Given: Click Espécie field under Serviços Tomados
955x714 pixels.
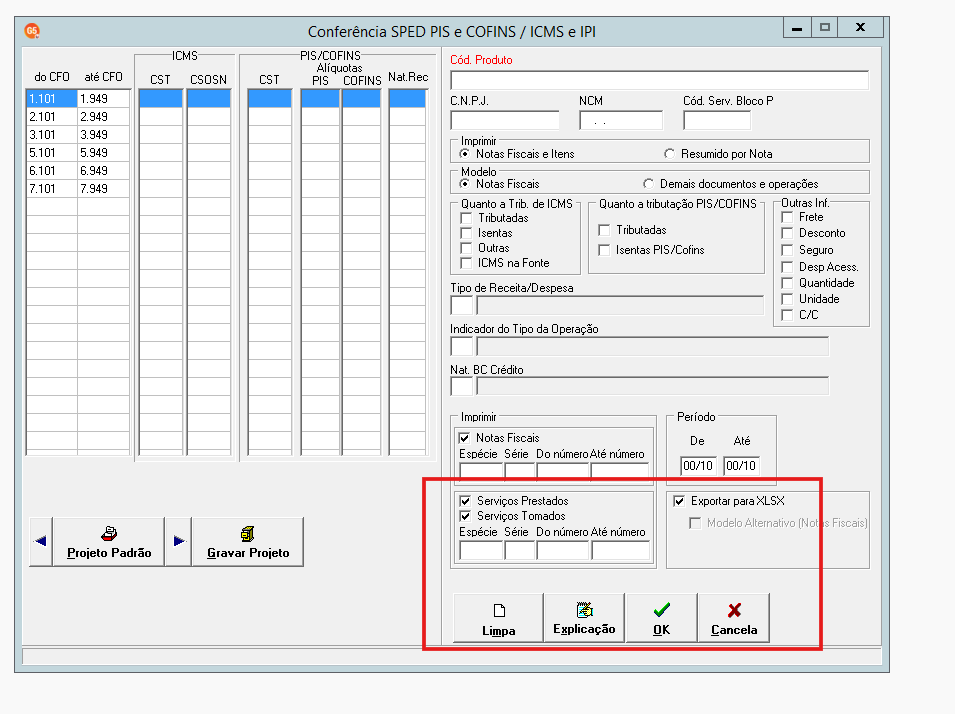Looking at the screenshot, I should click(481, 550).
